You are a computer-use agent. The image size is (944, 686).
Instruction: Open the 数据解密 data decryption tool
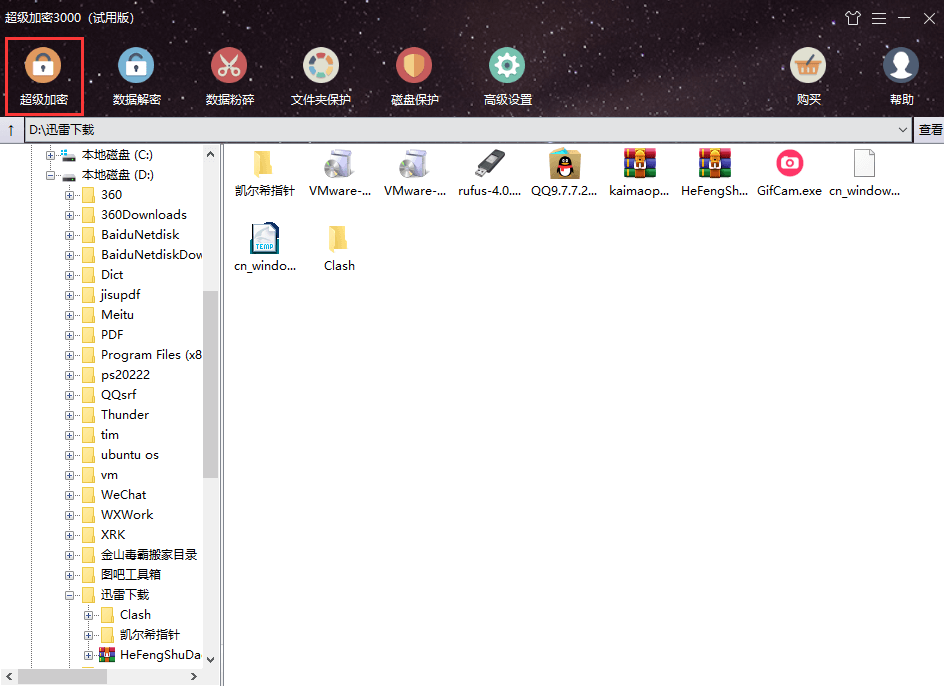pyautogui.click(x=136, y=67)
